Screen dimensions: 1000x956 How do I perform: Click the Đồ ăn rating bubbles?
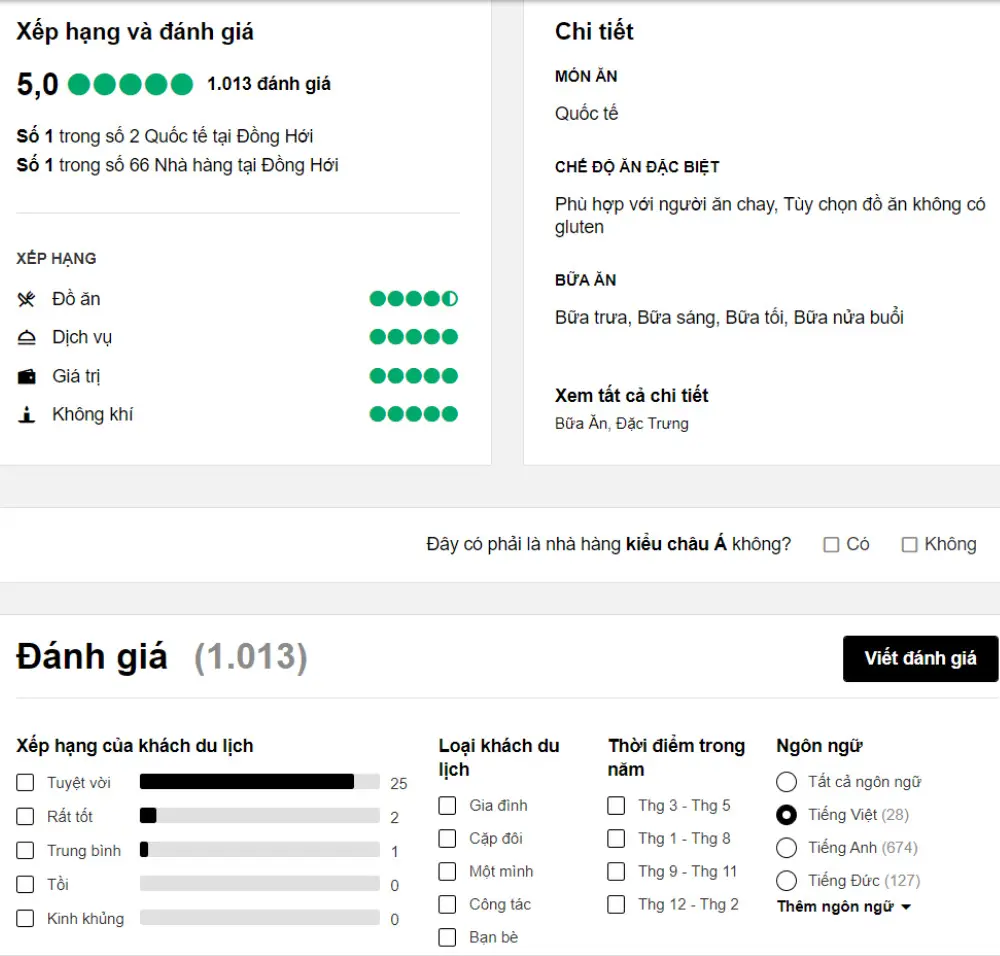click(413, 298)
